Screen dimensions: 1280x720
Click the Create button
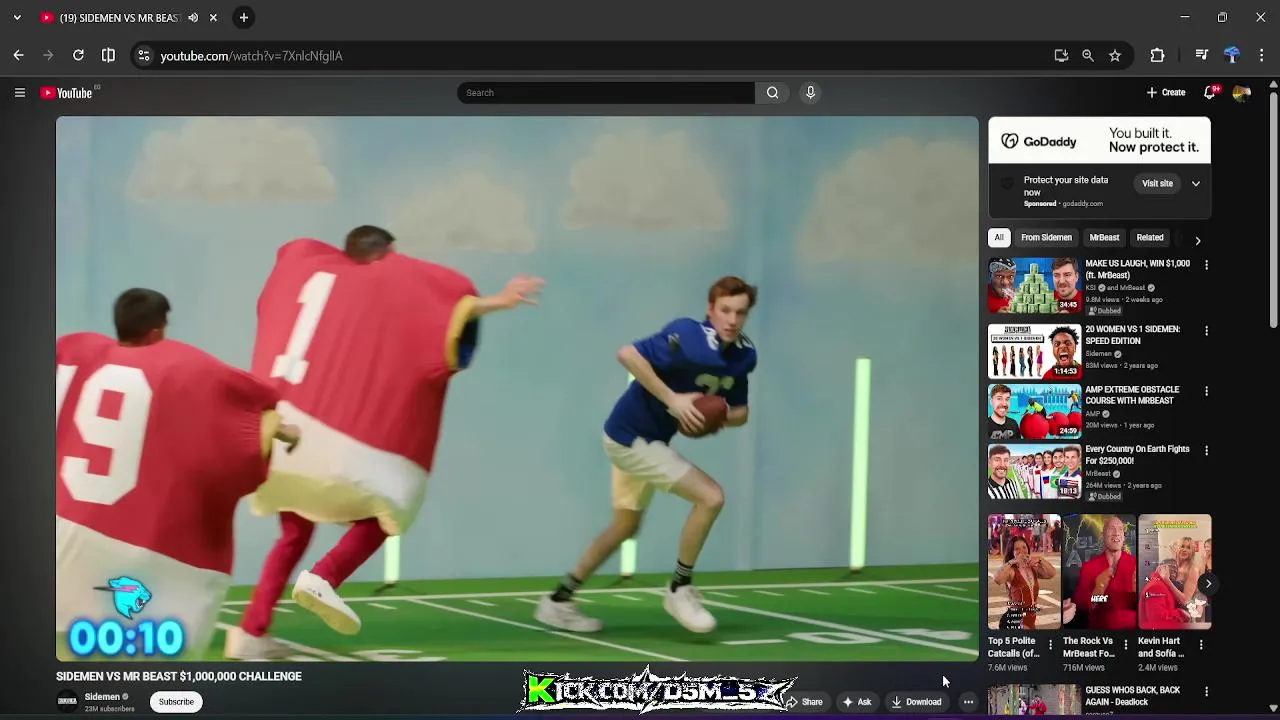pyautogui.click(x=1166, y=93)
